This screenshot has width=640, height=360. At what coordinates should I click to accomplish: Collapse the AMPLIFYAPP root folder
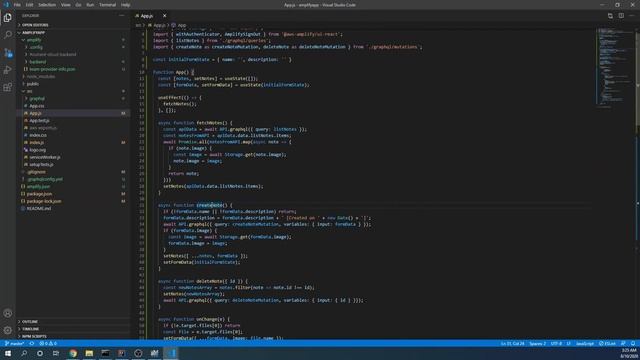[73, 33]
